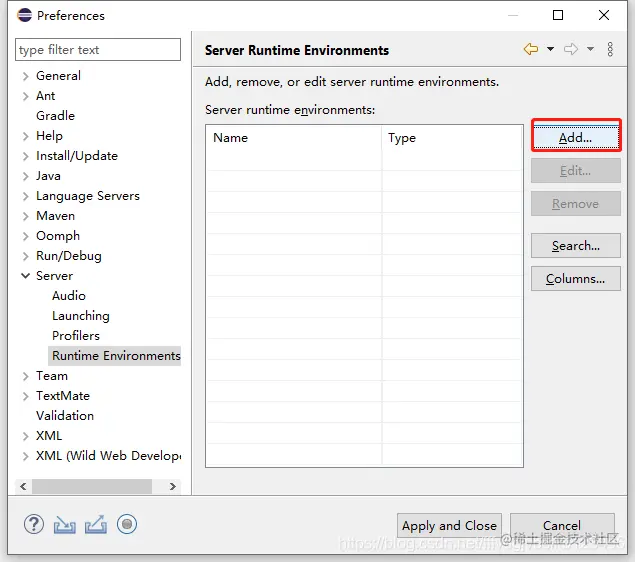Image resolution: width=635 pixels, height=562 pixels.
Task: Click the Search... button
Action: click(x=576, y=245)
